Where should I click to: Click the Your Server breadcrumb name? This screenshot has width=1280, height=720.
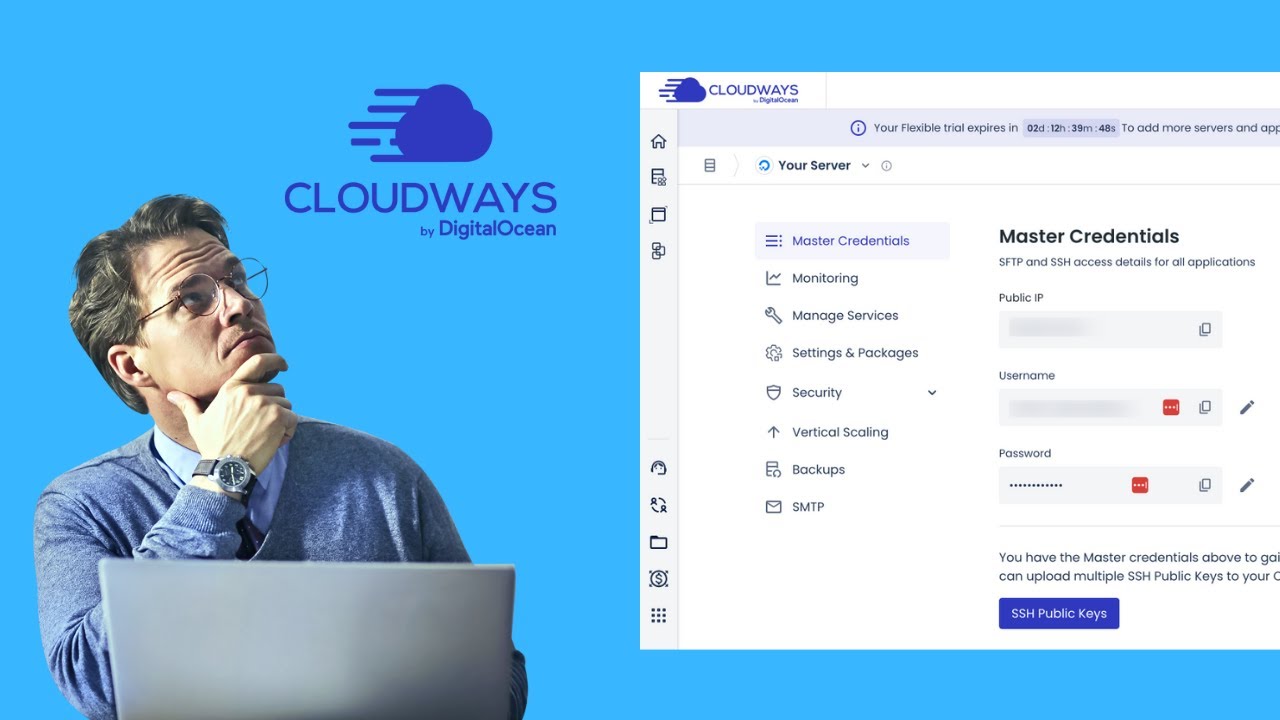point(814,166)
